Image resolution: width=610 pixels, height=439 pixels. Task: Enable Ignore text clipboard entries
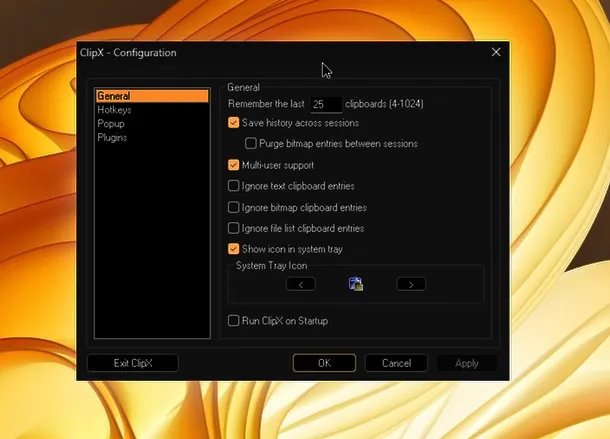233,186
